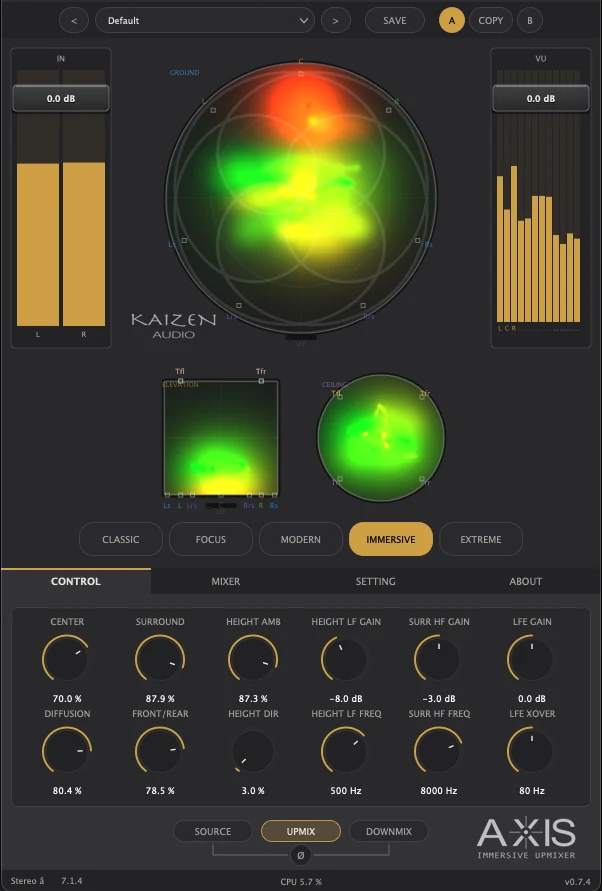Click the 0.0 dB LFE GAIN value
The image size is (602, 891).
532,698
